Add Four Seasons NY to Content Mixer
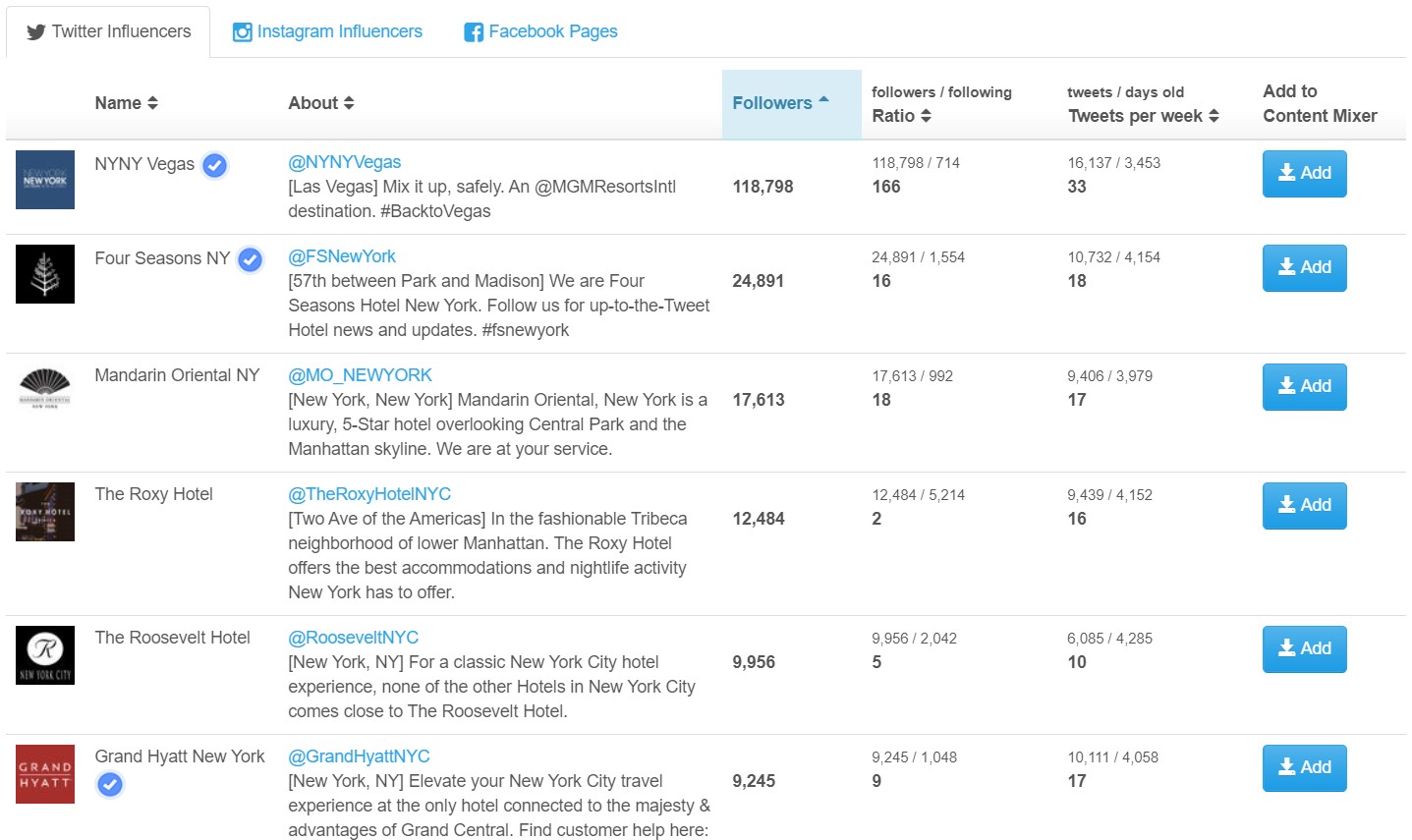This screenshot has width=1412, height=840. [1304, 268]
